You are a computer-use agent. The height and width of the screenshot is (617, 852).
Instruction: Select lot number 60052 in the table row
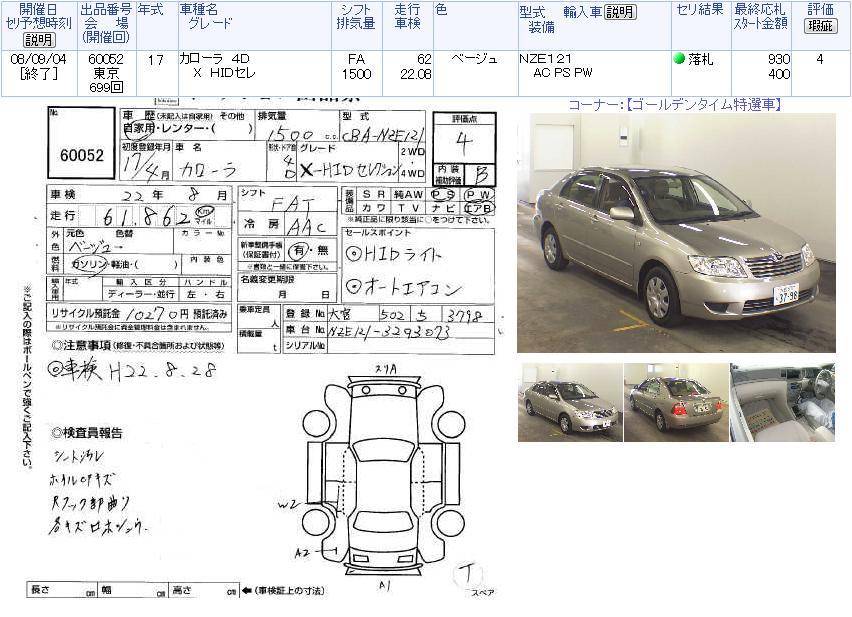tap(106, 59)
